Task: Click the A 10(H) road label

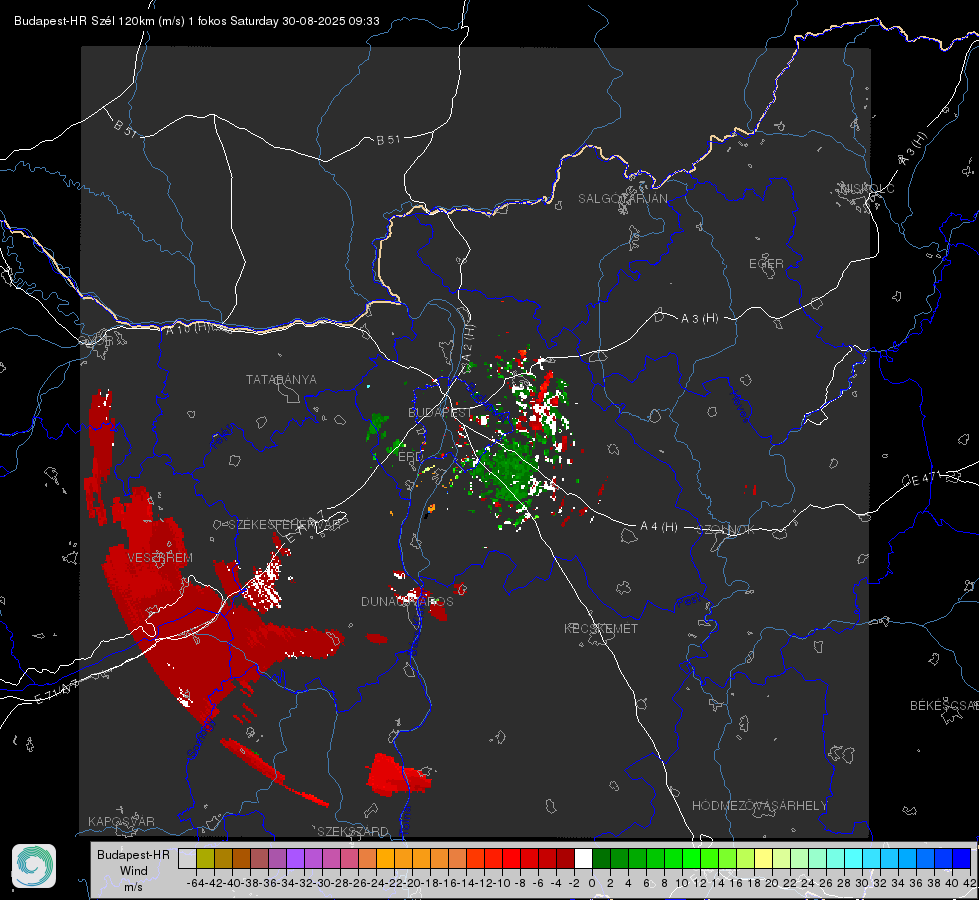Action: tap(187, 328)
